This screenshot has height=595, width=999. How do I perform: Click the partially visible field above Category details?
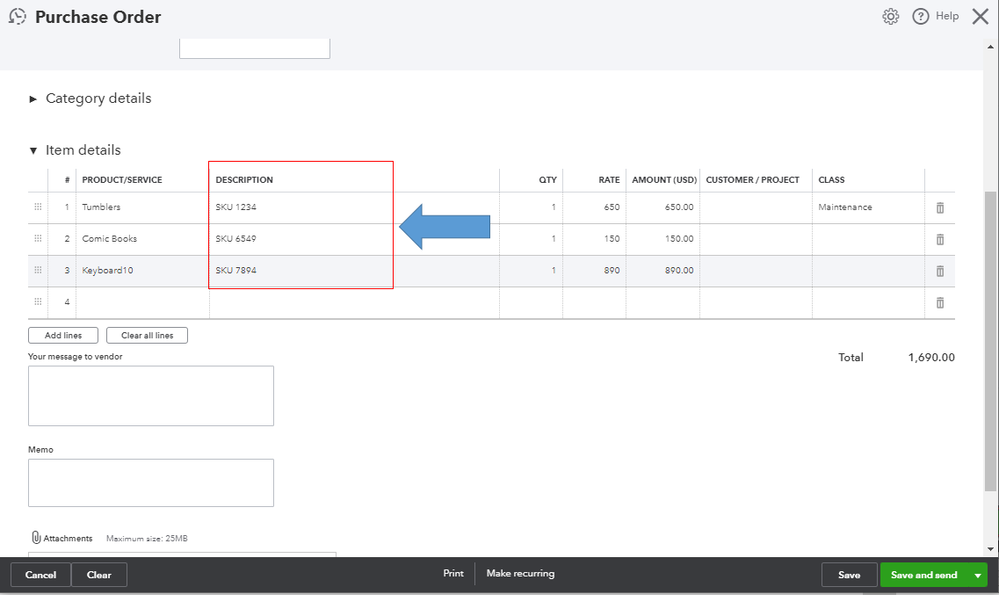[254, 48]
